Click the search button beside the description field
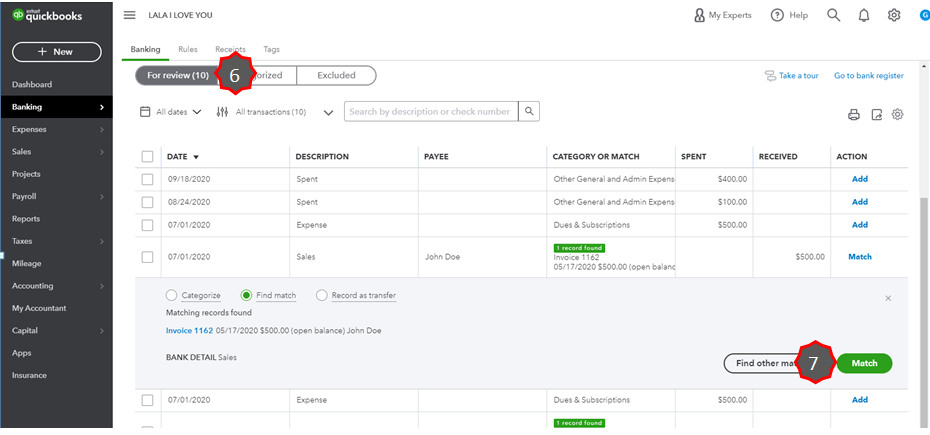This screenshot has width=930, height=435. (530, 112)
